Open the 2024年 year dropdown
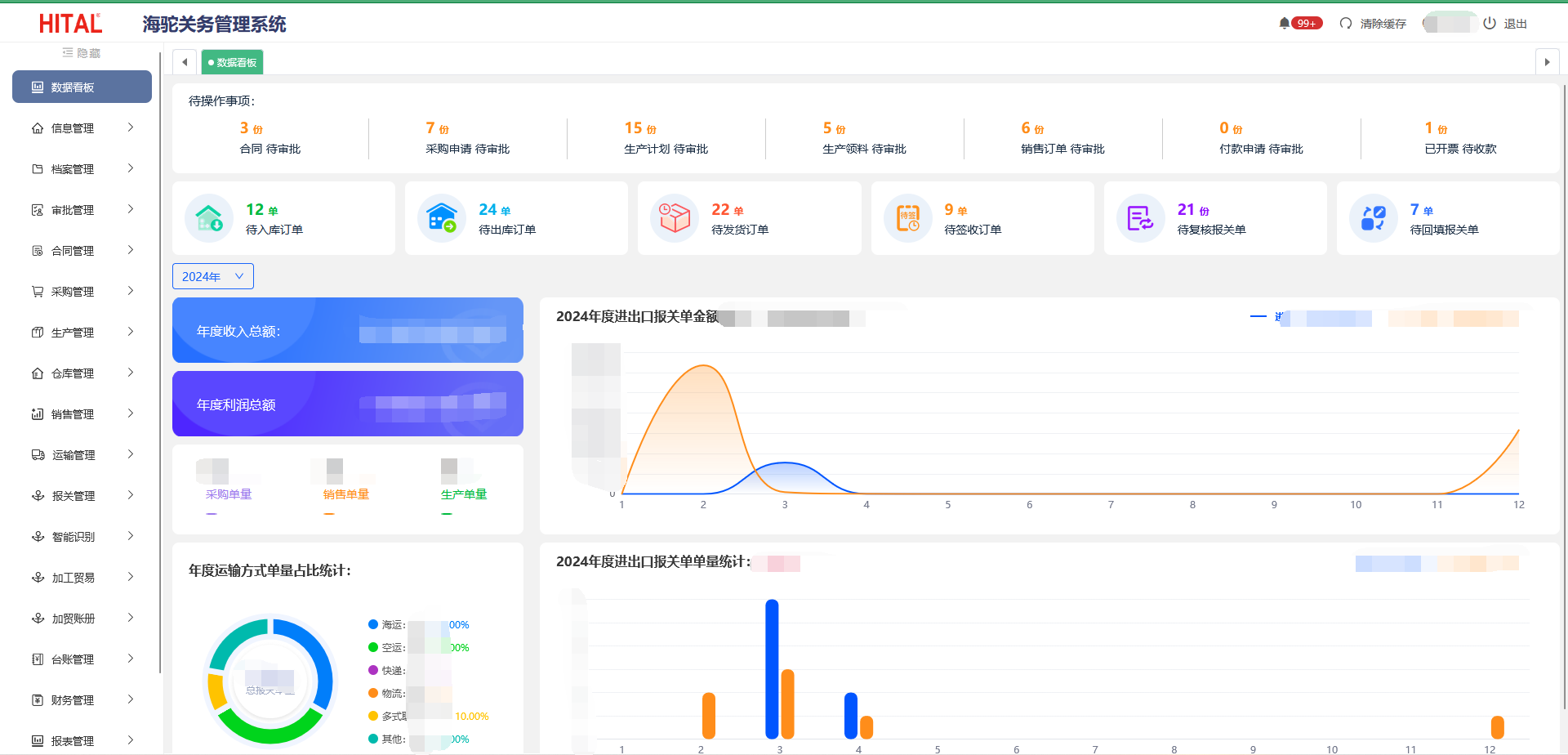This screenshot has height=755, width=1568. point(213,276)
